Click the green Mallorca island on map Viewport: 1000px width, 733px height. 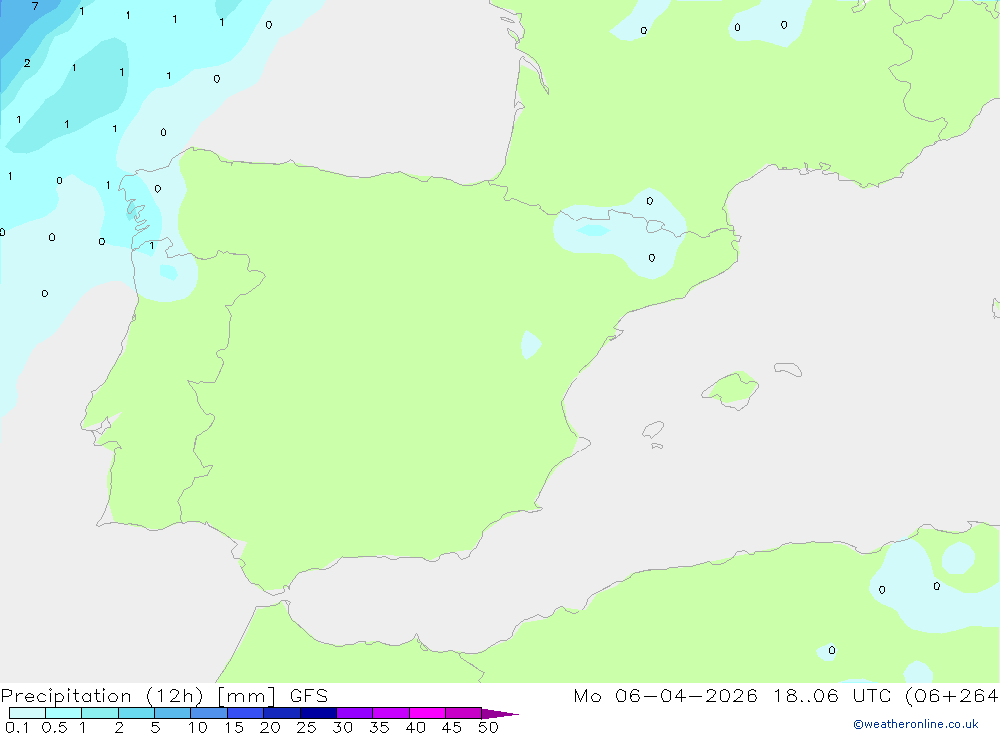731,389
